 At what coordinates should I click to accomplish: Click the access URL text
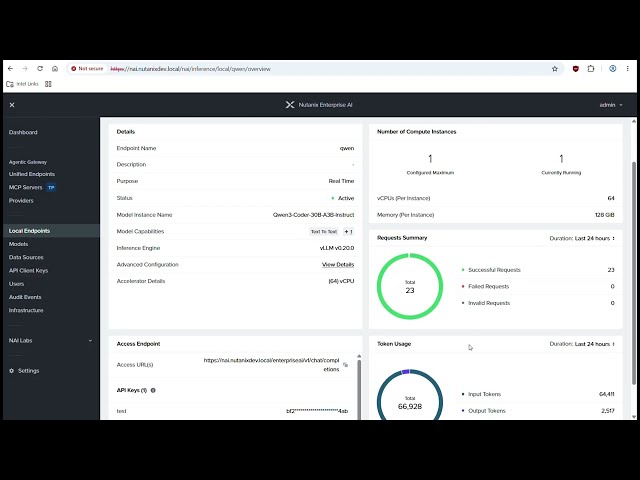pyautogui.click(x=271, y=364)
